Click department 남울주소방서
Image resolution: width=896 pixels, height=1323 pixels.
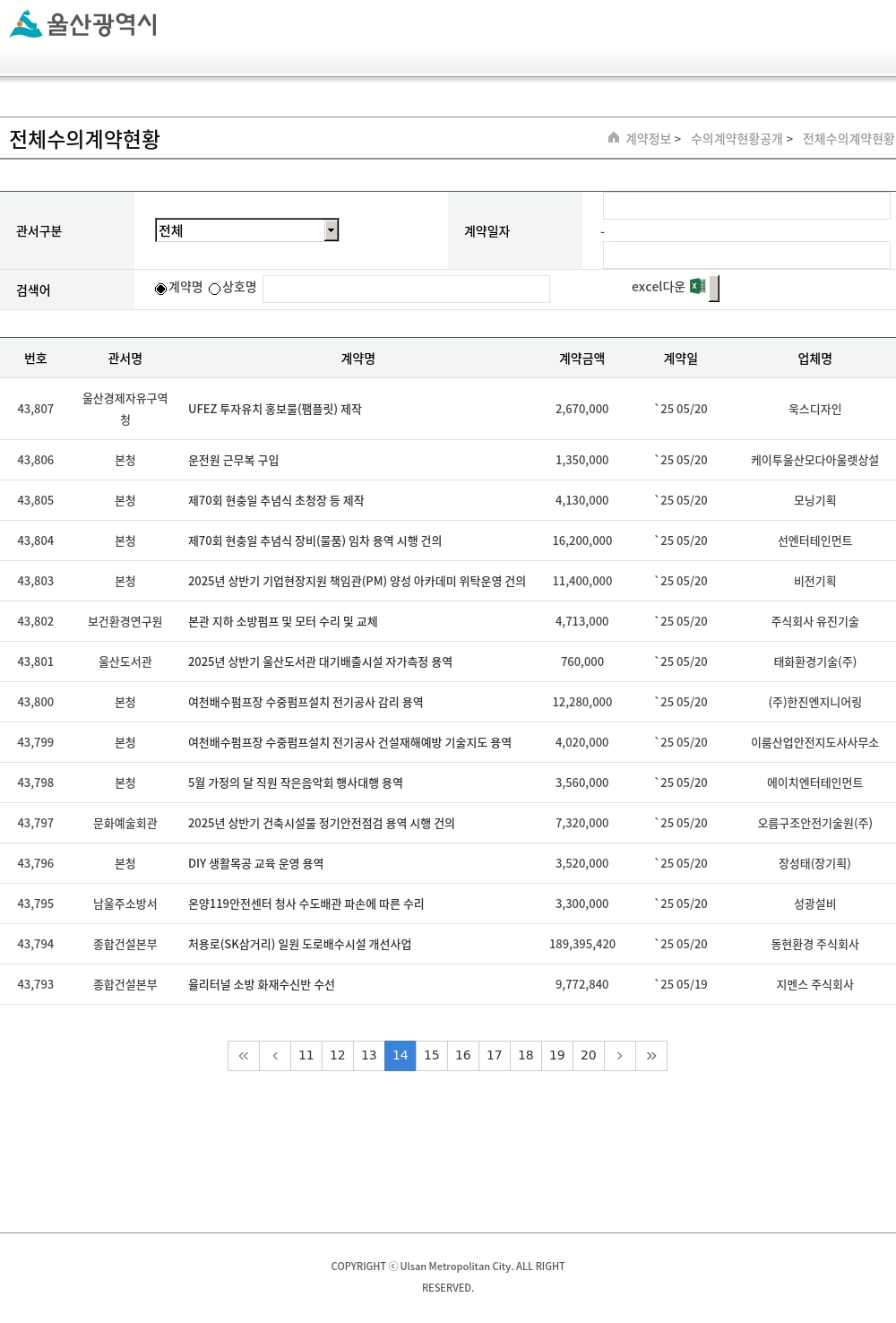coord(125,904)
